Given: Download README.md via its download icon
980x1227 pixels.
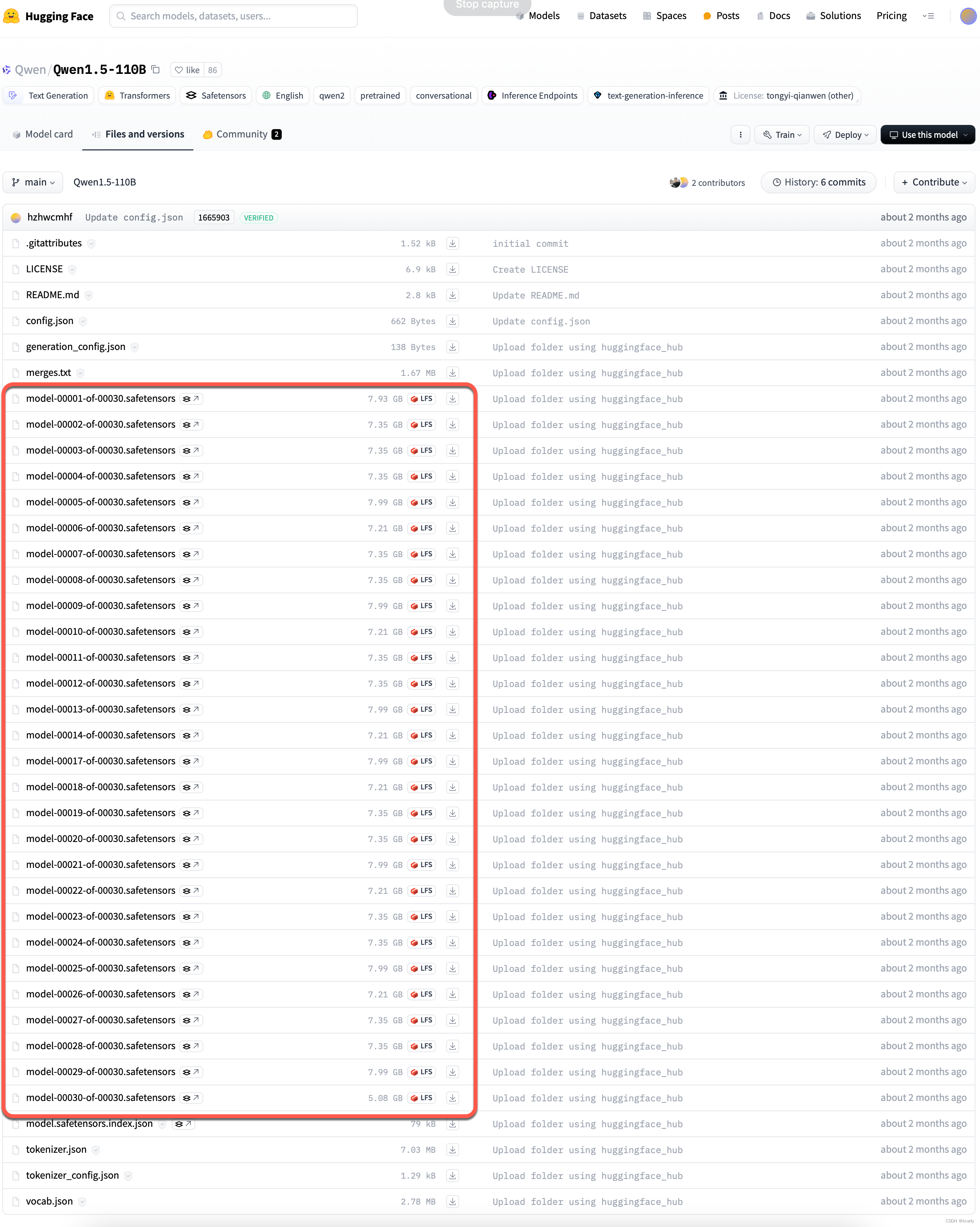Looking at the screenshot, I should [x=452, y=296].
